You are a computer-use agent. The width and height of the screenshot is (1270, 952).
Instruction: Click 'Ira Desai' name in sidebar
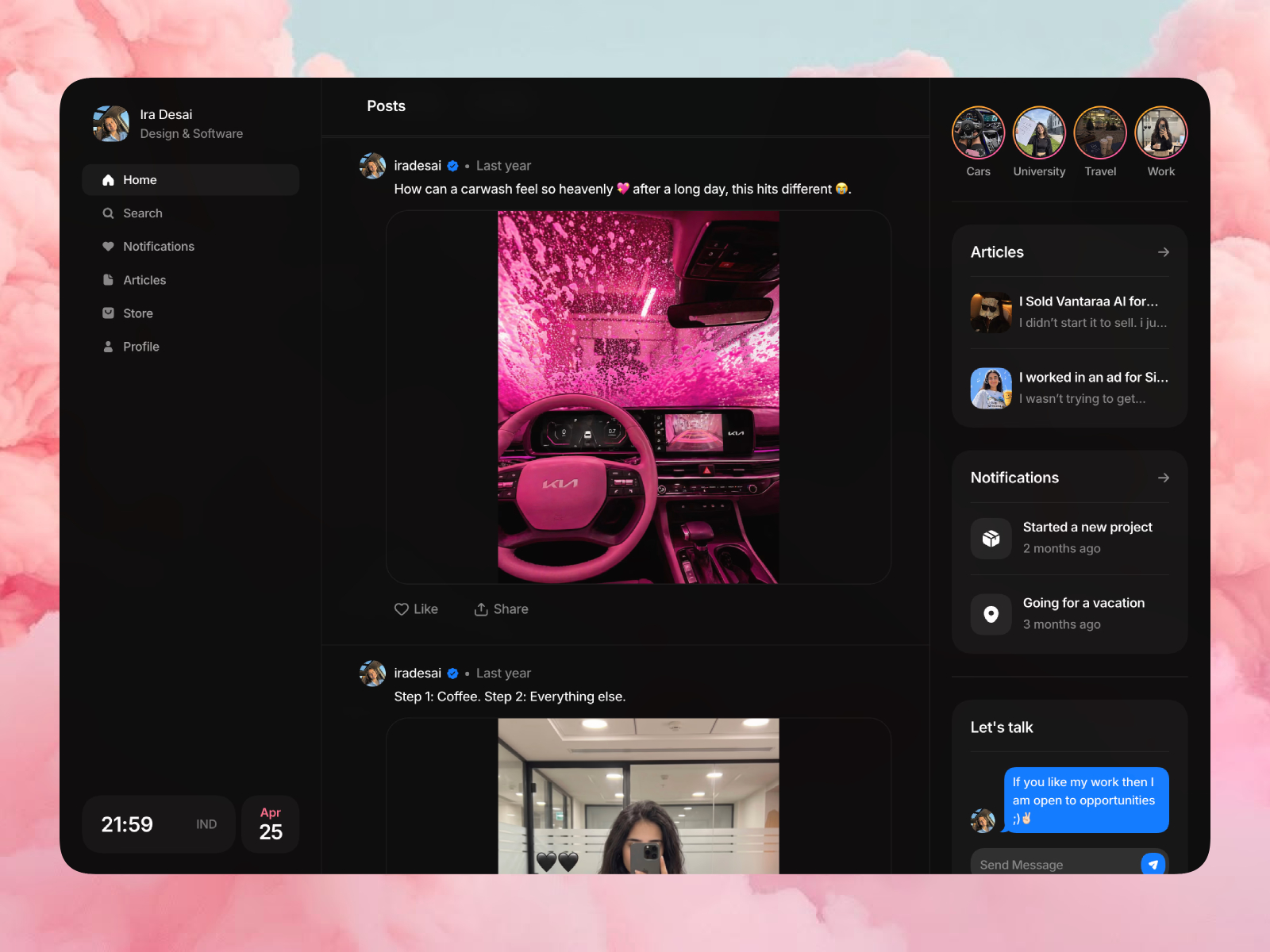166,115
